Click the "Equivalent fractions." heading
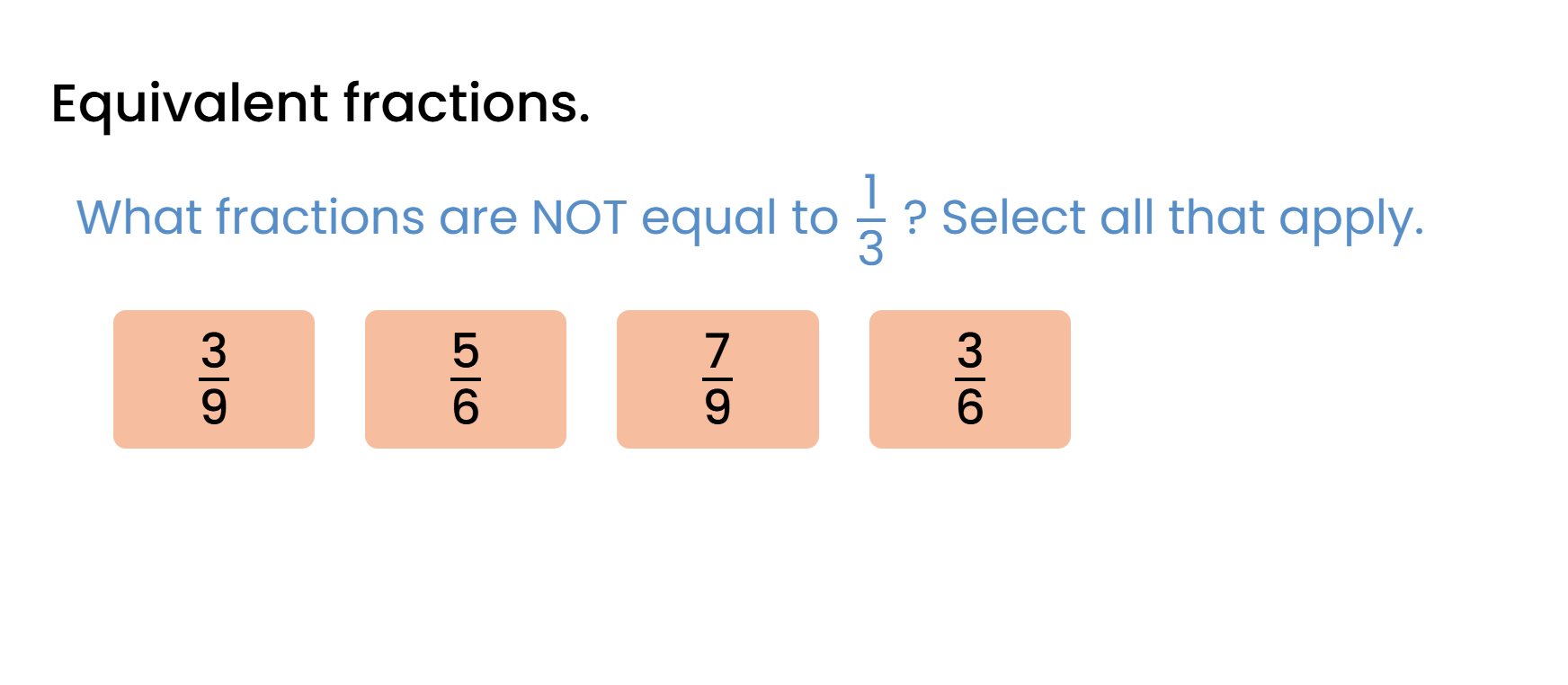 click(x=320, y=103)
